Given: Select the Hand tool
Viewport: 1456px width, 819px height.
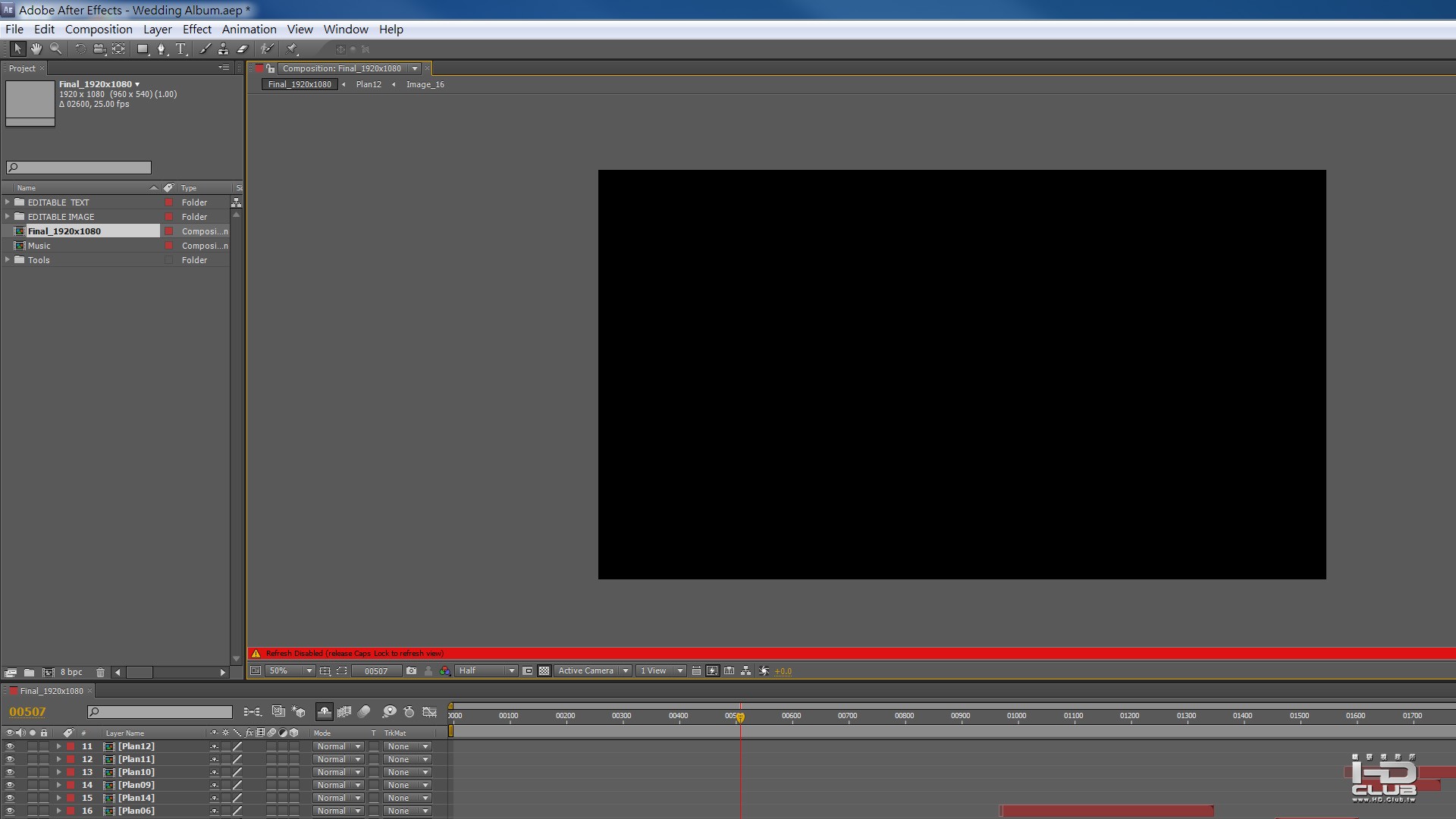Looking at the screenshot, I should click(36, 49).
